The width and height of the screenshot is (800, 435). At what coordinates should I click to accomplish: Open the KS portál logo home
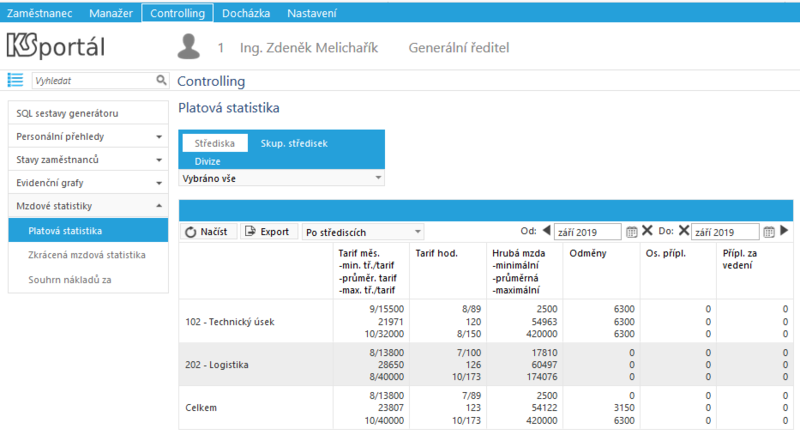(56, 46)
